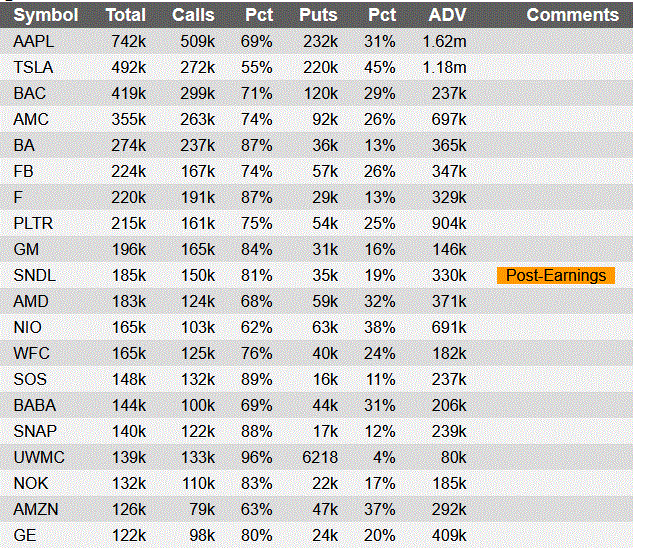Click the SNDL symbol cell
Image resolution: width=664 pixels, height=557 pixels.
pyautogui.click(x=35, y=276)
